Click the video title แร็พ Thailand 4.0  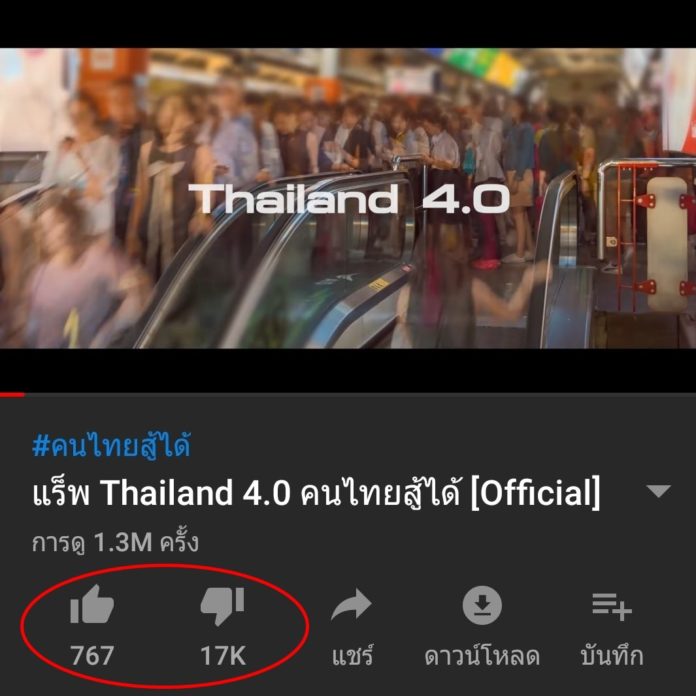point(316,492)
